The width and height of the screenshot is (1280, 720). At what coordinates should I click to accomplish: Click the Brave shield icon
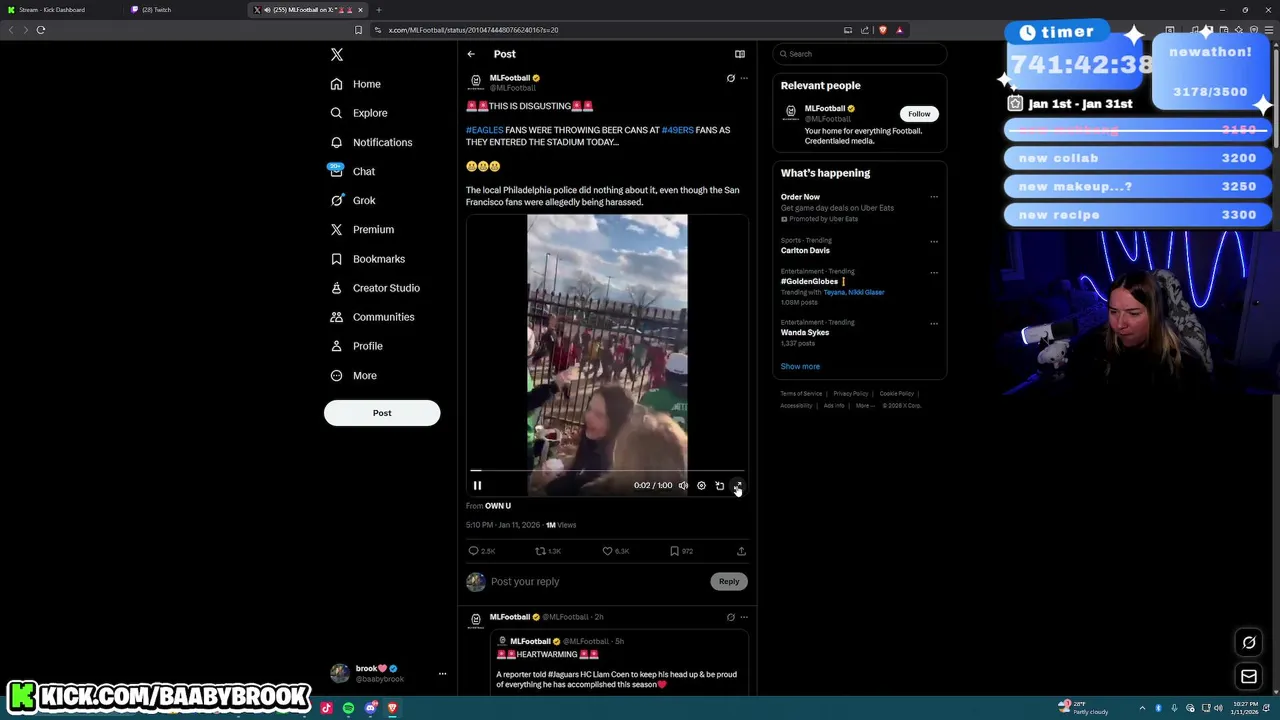tap(882, 30)
